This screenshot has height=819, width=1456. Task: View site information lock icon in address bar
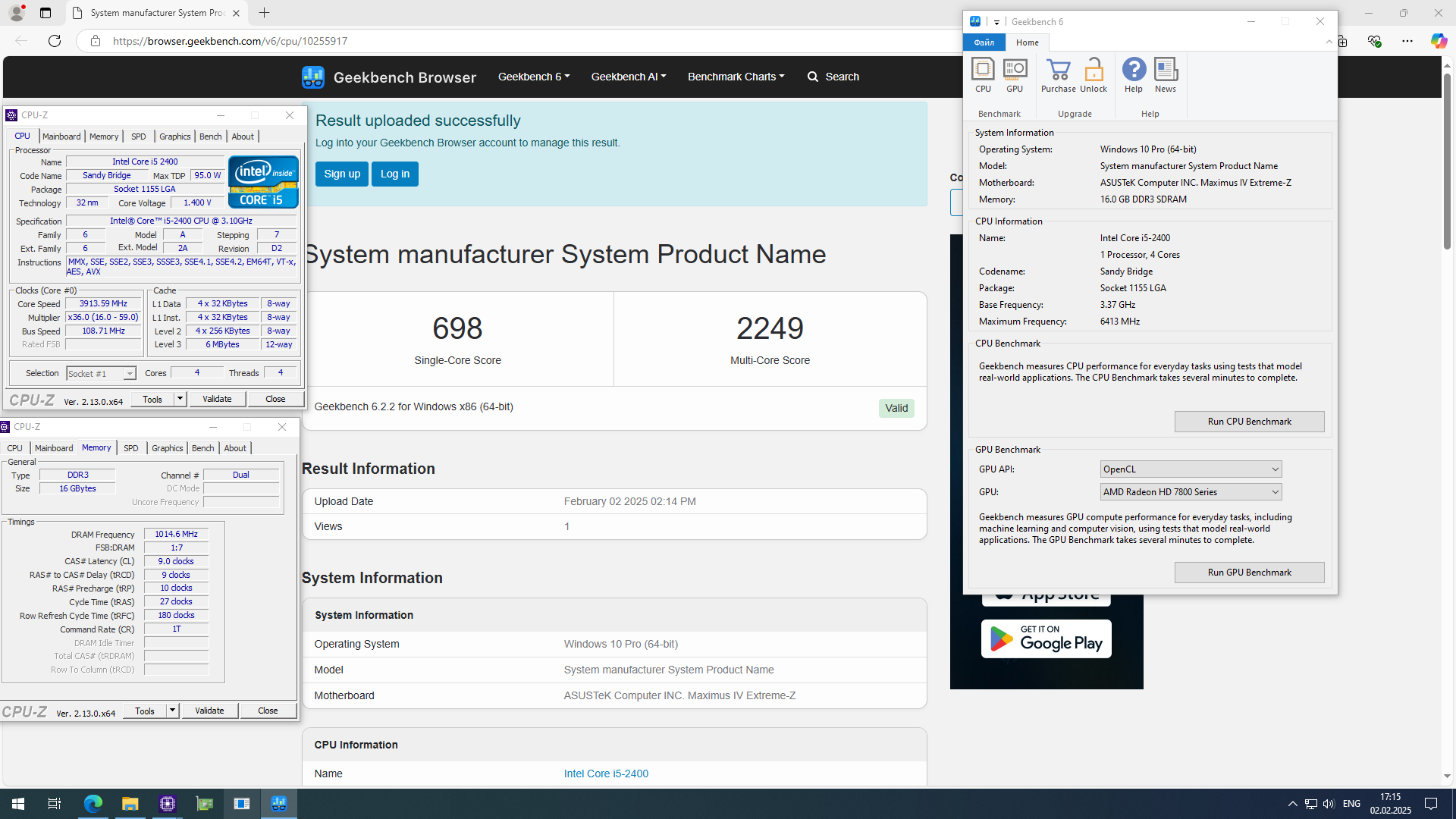[96, 41]
